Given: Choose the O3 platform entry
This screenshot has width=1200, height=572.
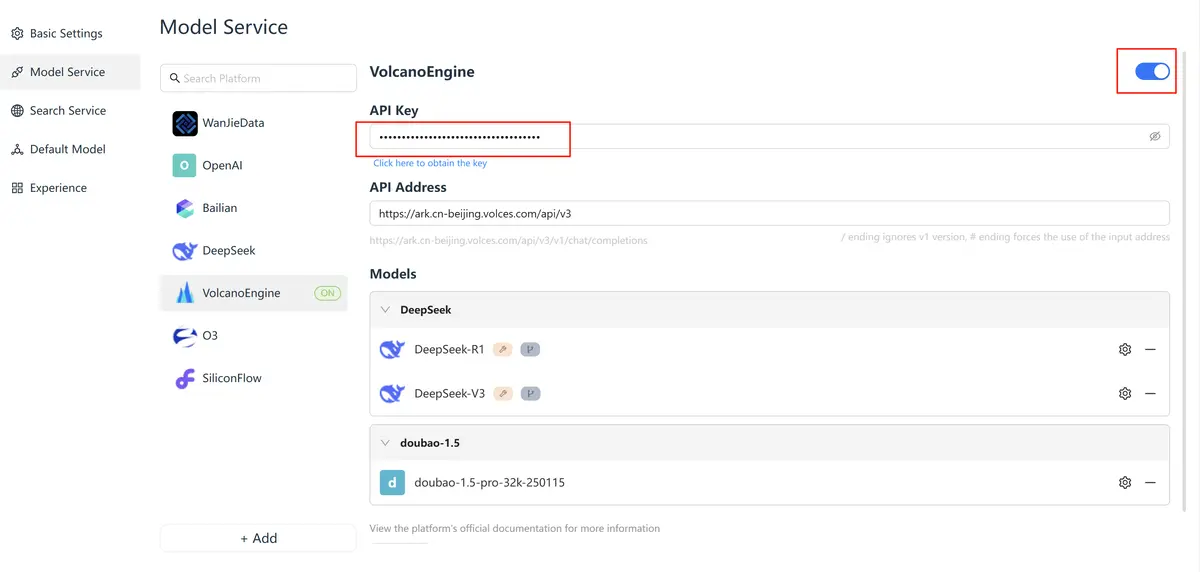Looking at the screenshot, I should point(210,336).
